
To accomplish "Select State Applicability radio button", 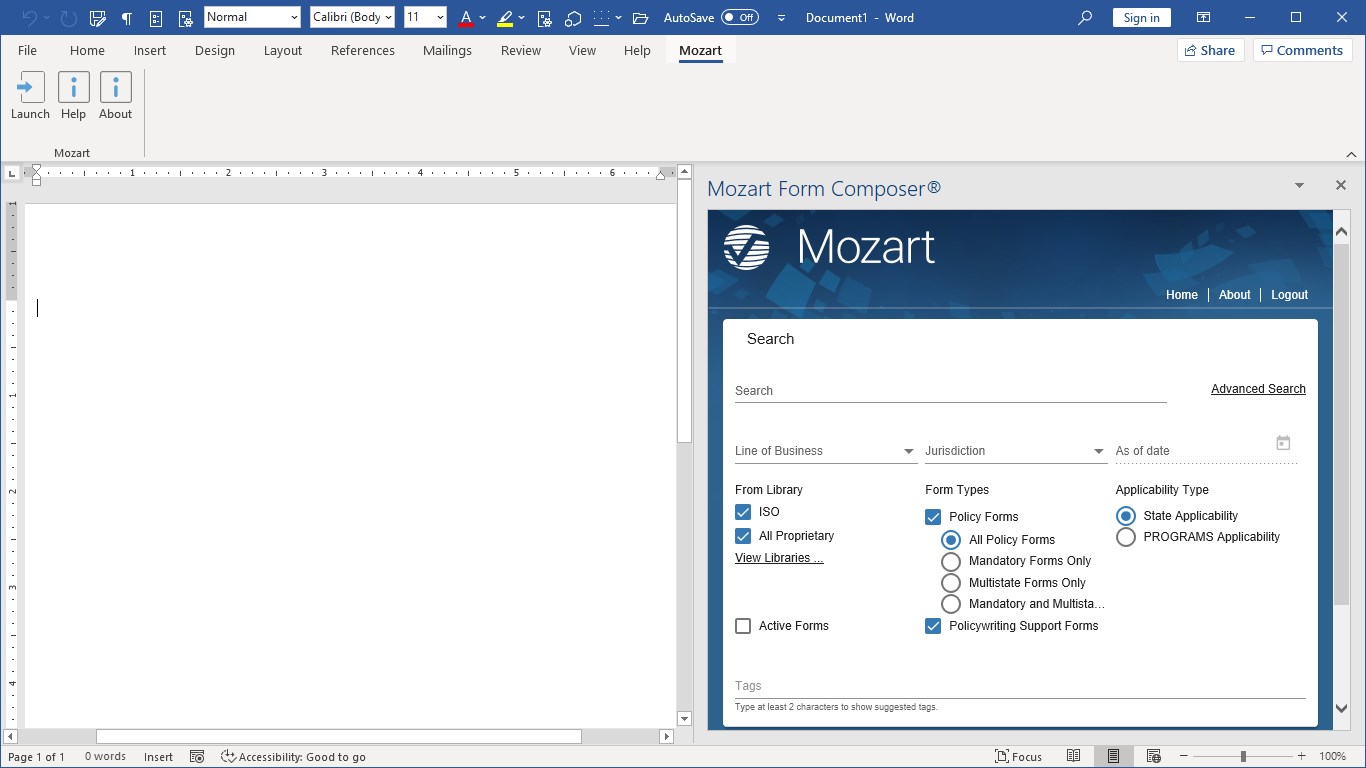I will tap(1126, 516).
